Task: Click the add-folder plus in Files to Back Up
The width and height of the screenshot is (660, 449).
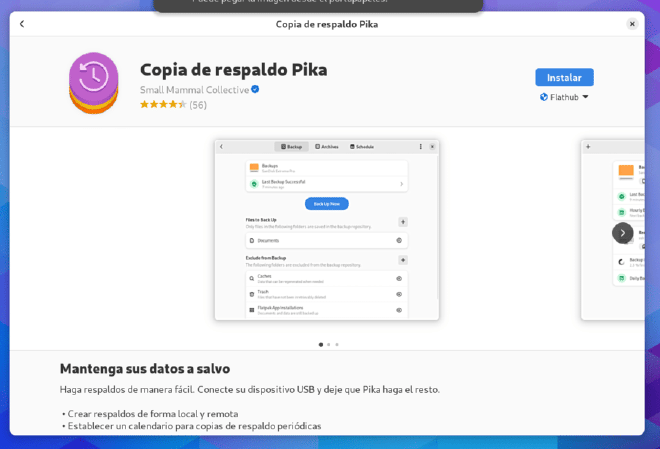Action: [x=403, y=222]
